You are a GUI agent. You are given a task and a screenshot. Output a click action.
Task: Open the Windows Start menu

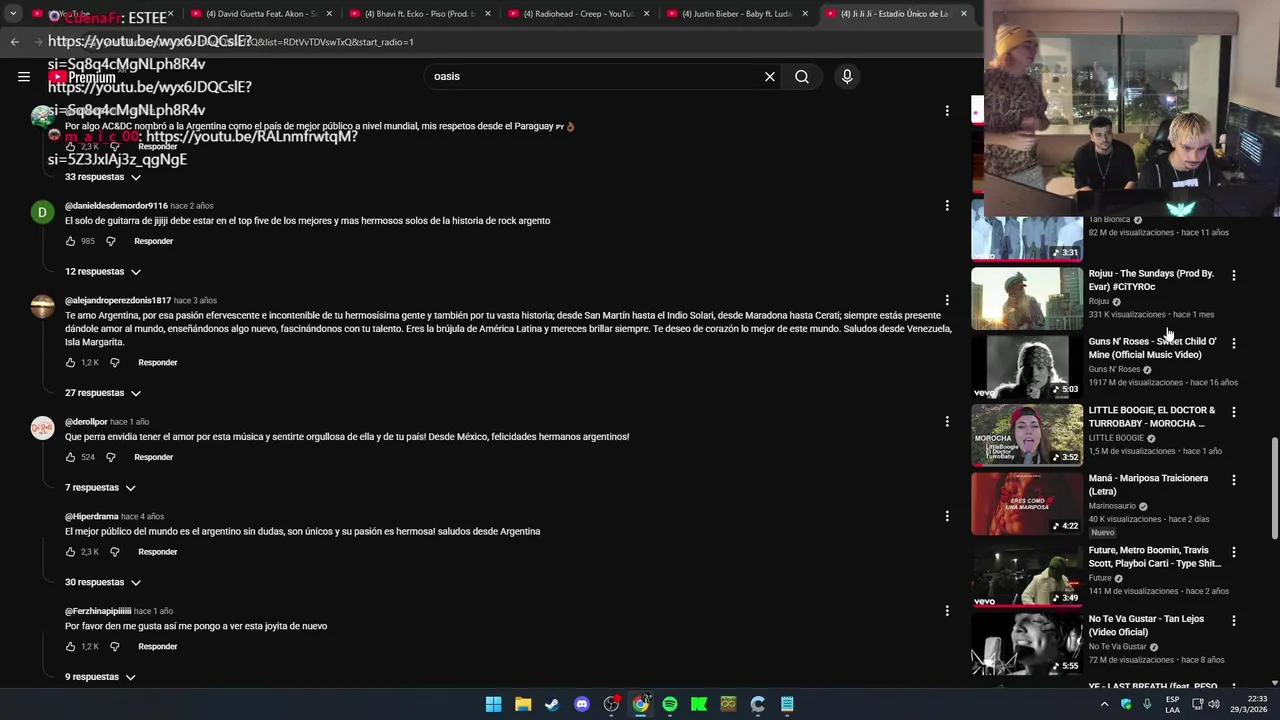(x=494, y=704)
